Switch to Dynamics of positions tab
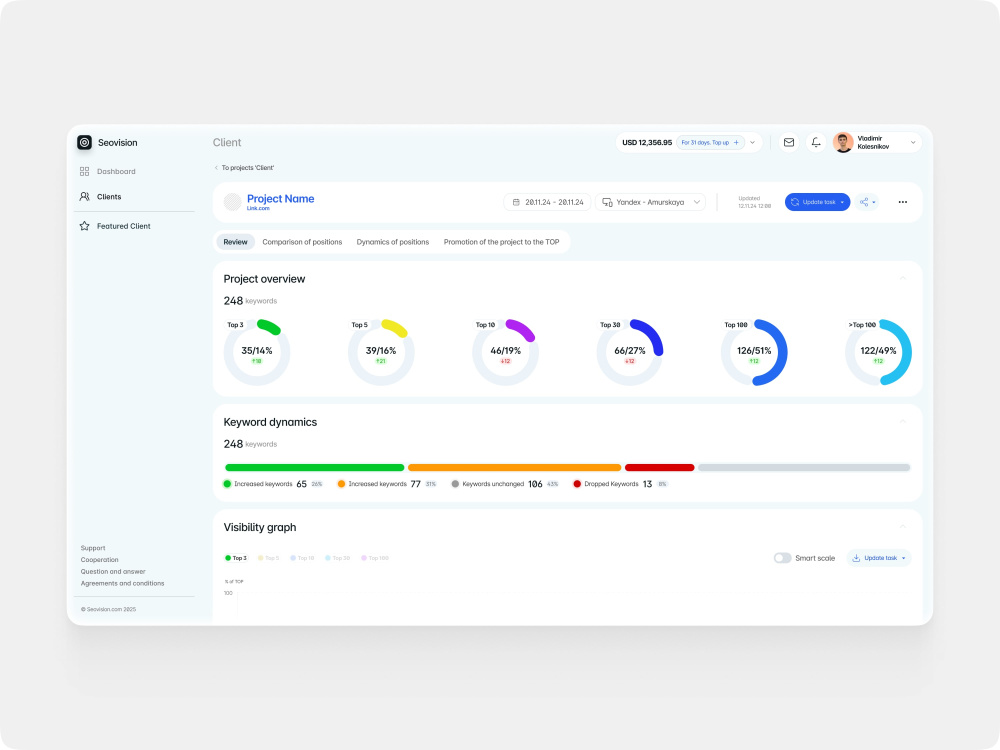The width and height of the screenshot is (1000, 750). coord(393,242)
